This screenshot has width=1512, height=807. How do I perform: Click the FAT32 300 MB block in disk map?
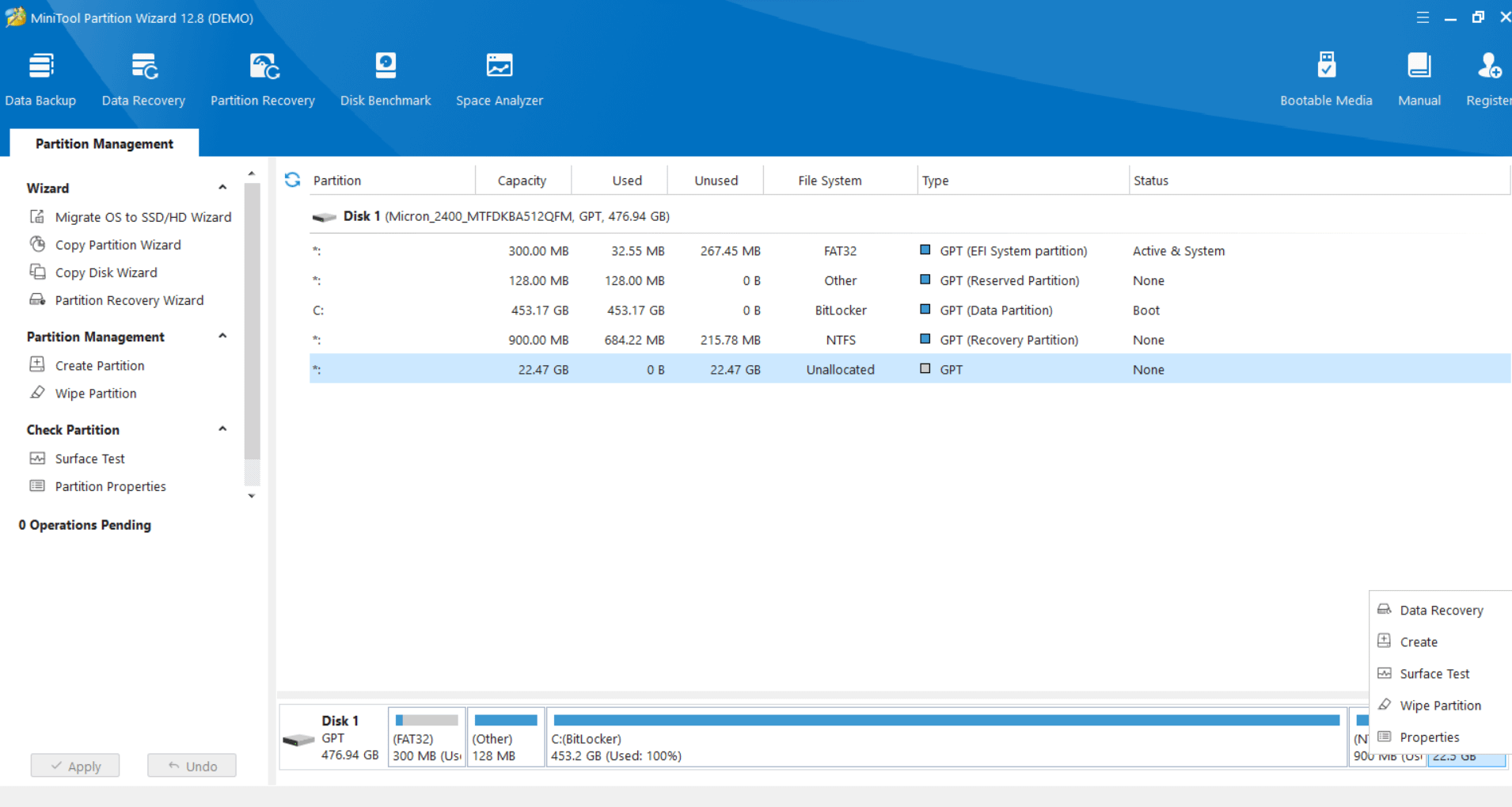[427, 737]
